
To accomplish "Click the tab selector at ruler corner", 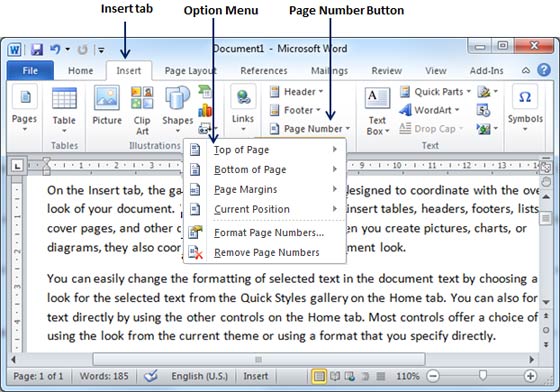I will point(17,165).
